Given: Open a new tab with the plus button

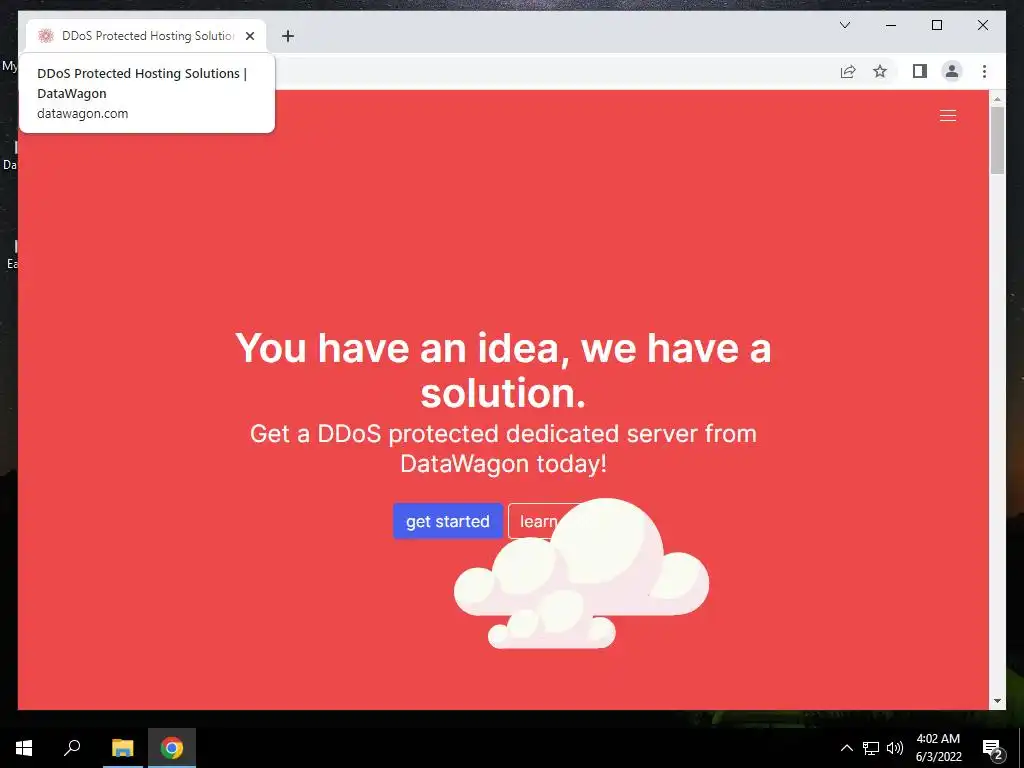Looking at the screenshot, I should coord(287,36).
